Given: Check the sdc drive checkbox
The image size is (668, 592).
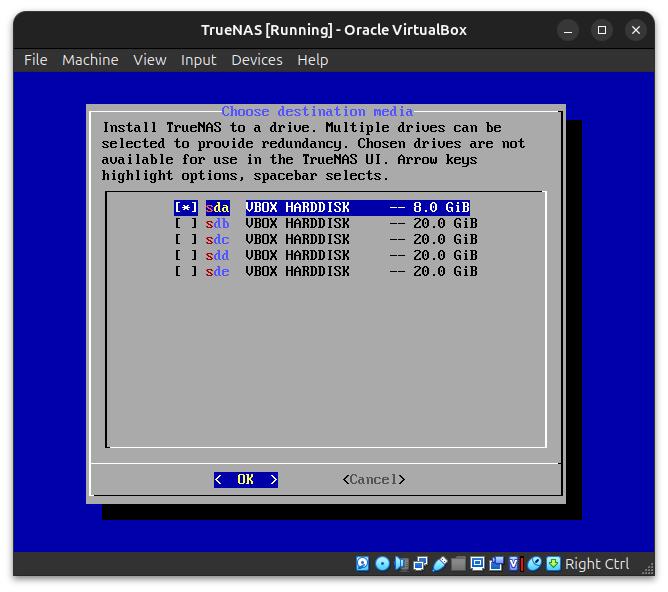Looking at the screenshot, I should (186, 240).
